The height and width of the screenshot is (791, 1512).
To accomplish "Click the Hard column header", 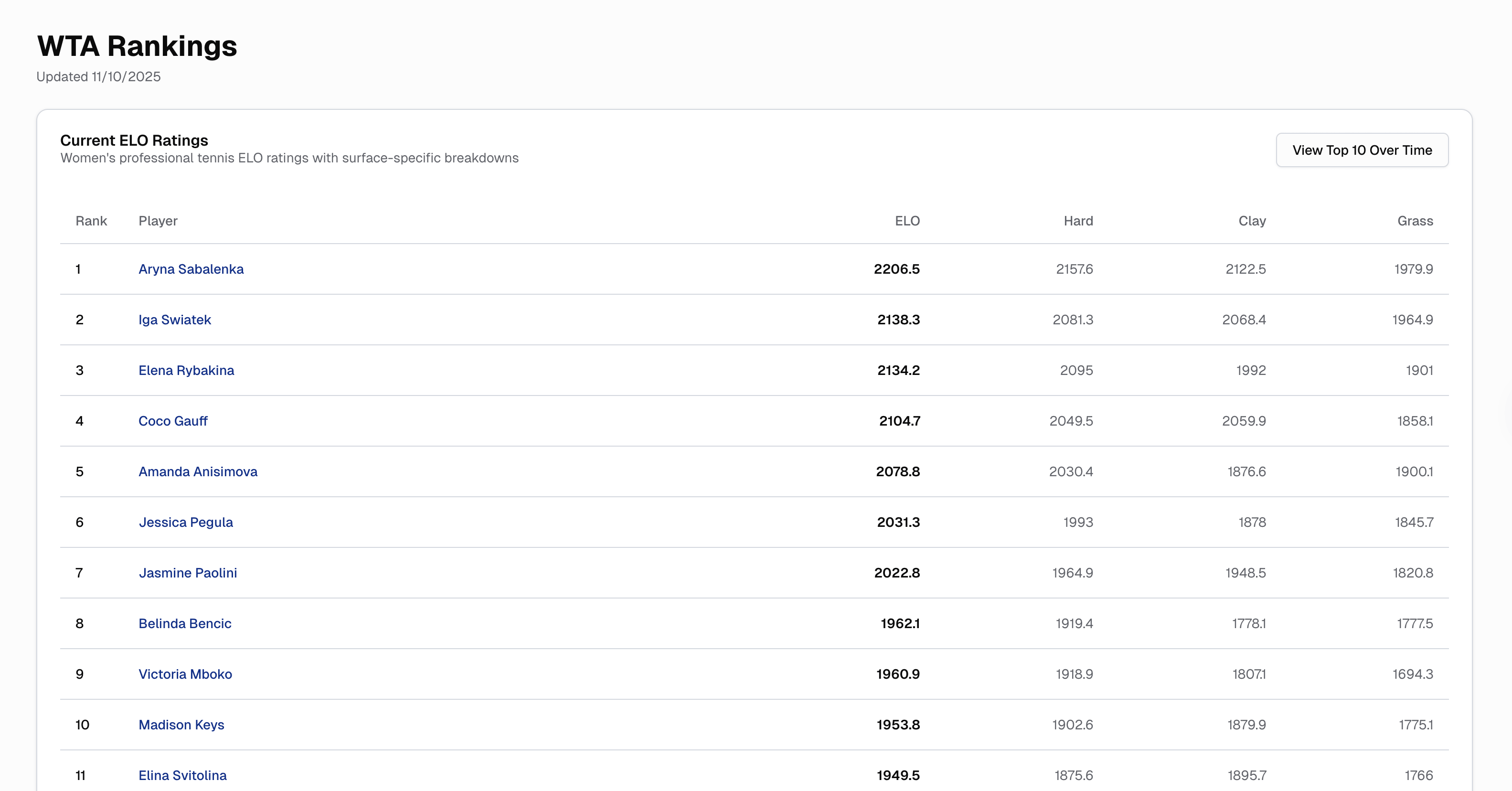I will pos(1078,221).
